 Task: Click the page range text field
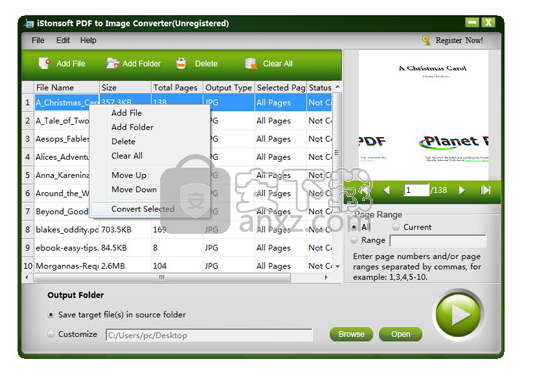pyautogui.click(x=438, y=241)
